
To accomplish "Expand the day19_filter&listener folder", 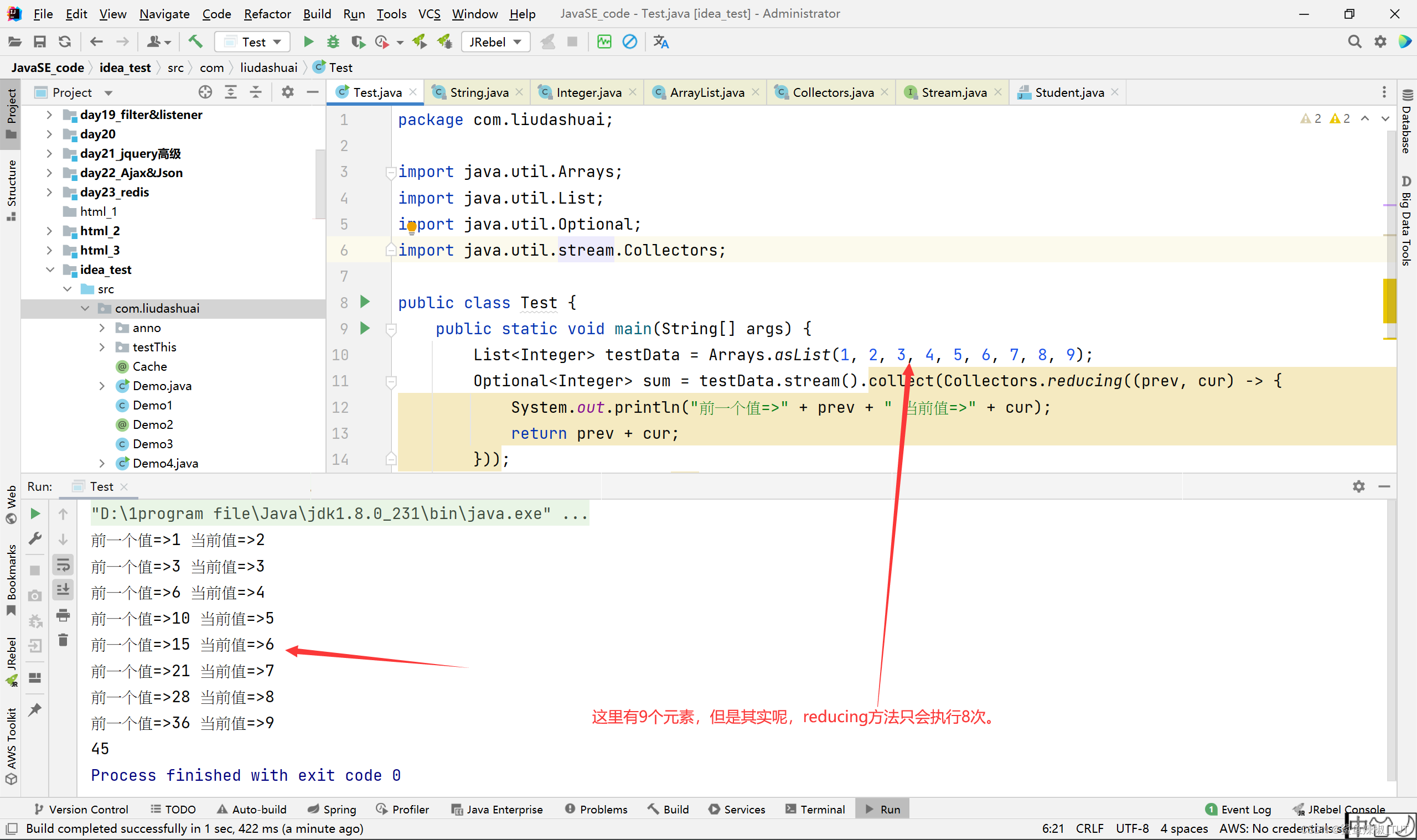I will pos(49,115).
